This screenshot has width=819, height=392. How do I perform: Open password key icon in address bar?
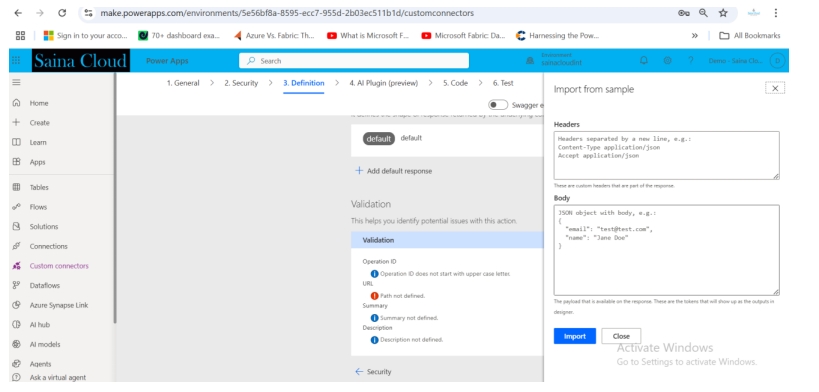pos(684,13)
